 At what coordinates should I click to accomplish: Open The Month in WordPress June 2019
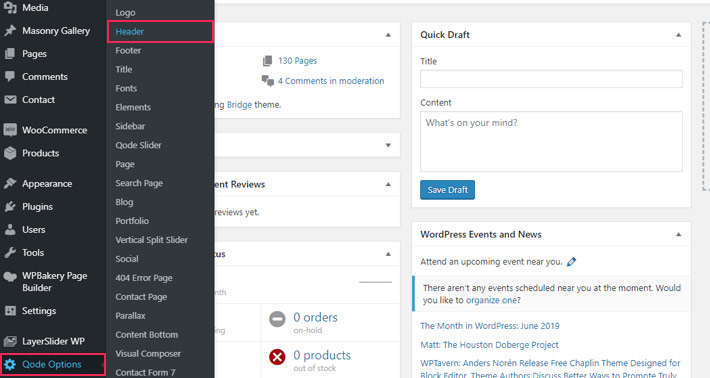pos(489,326)
